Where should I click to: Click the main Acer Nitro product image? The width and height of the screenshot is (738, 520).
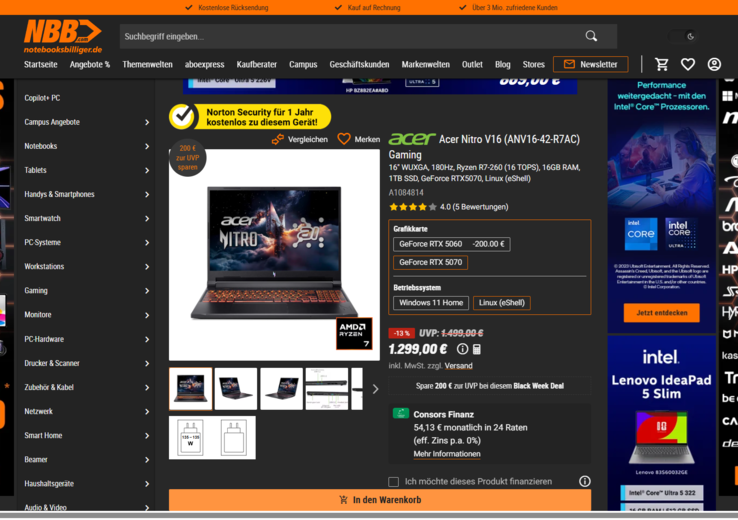pos(274,255)
